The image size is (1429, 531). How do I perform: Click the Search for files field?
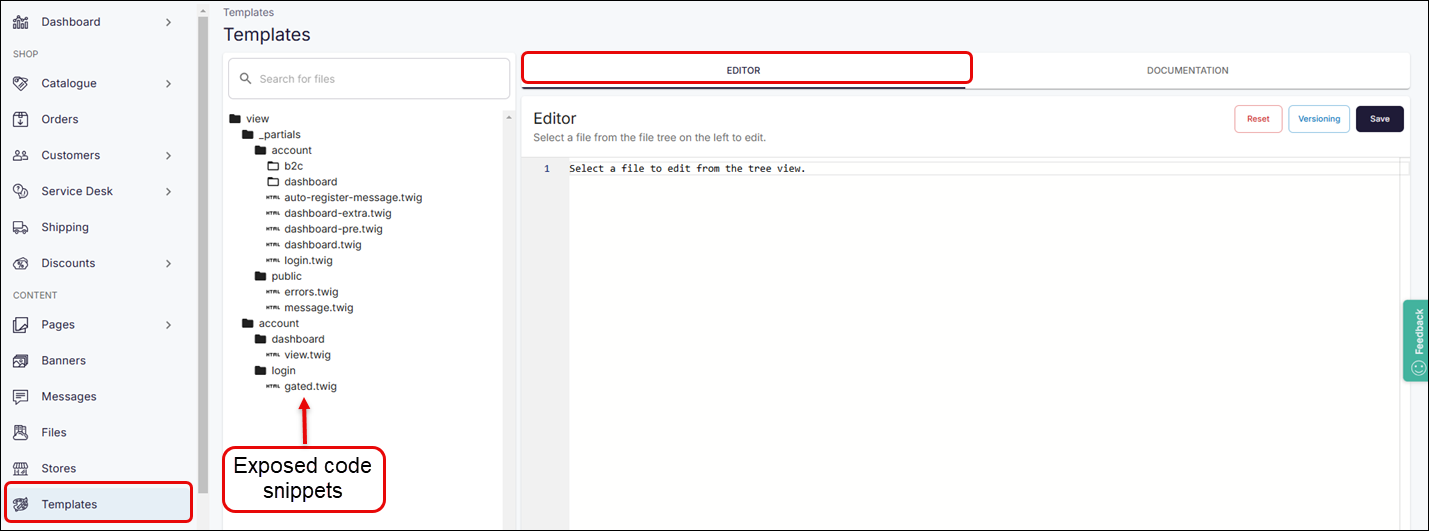pyautogui.click(x=369, y=79)
